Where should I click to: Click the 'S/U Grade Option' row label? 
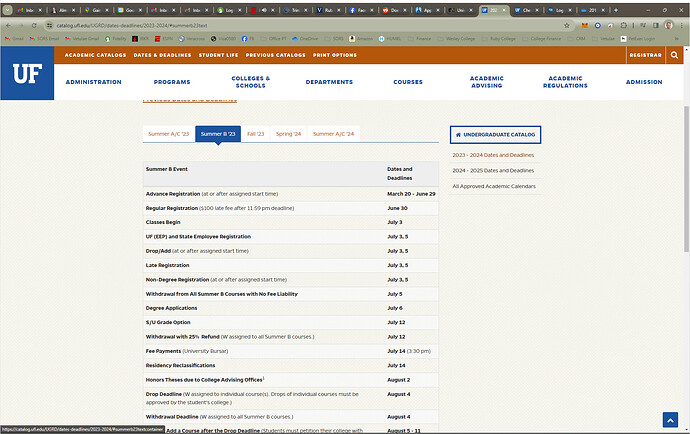(x=168, y=322)
